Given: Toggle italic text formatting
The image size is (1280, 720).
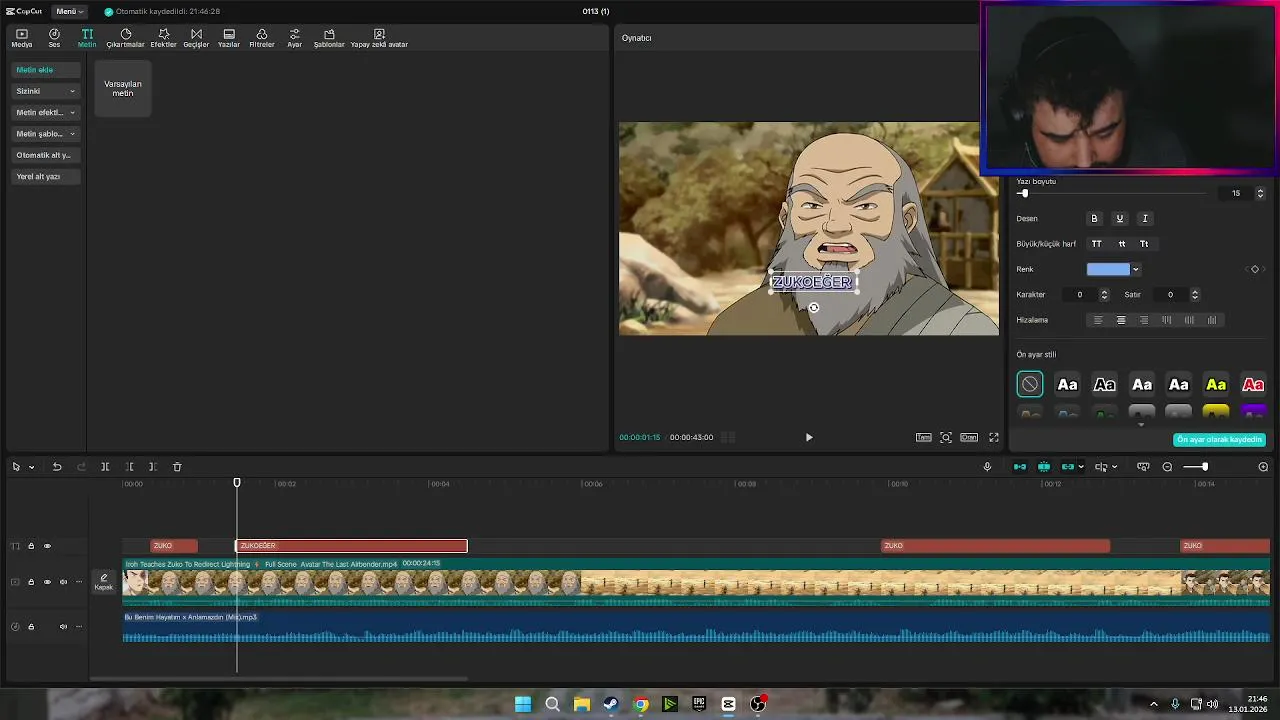Looking at the screenshot, I should click(x=1145, y=218).
